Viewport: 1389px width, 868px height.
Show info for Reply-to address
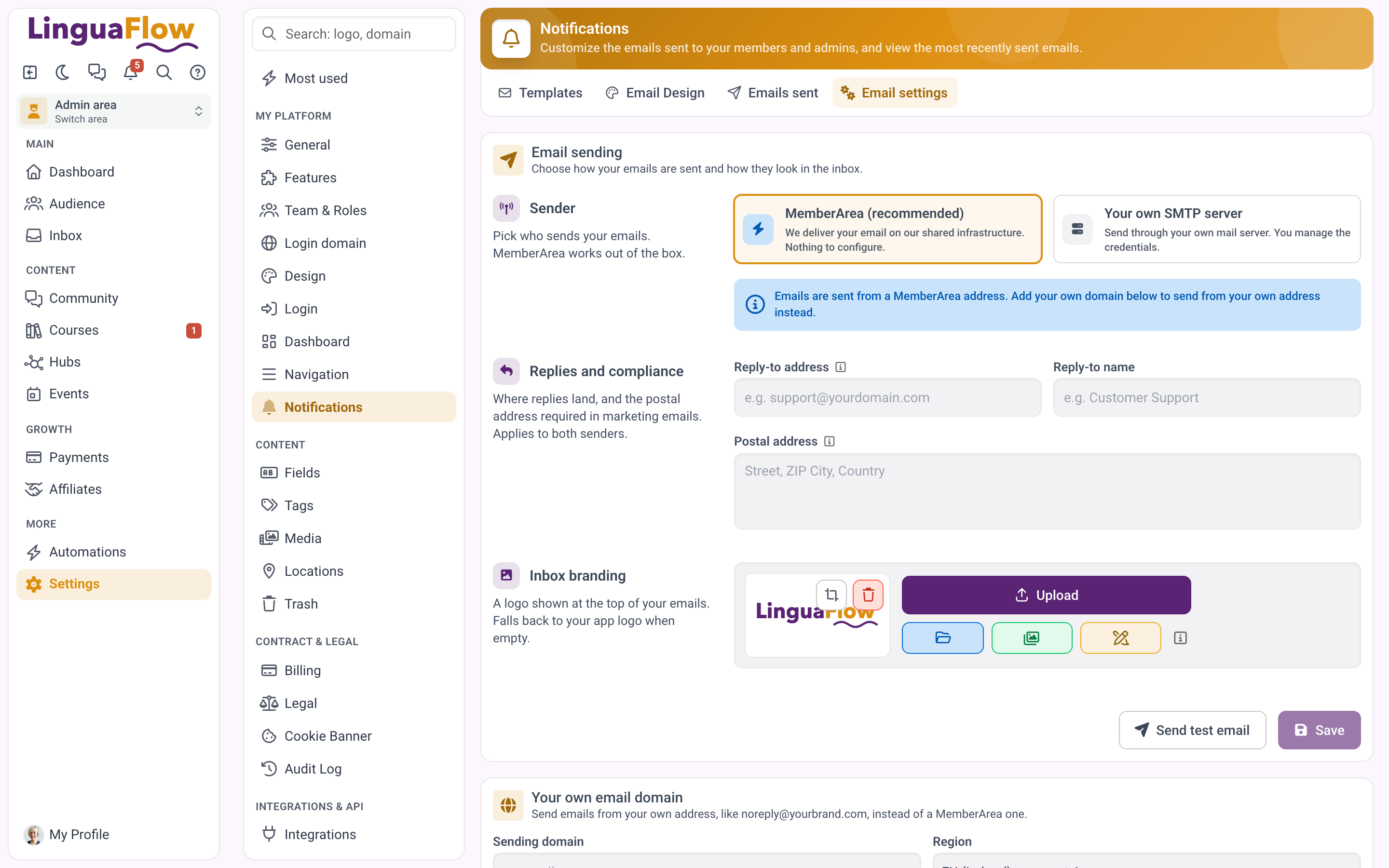coord(840,367)
